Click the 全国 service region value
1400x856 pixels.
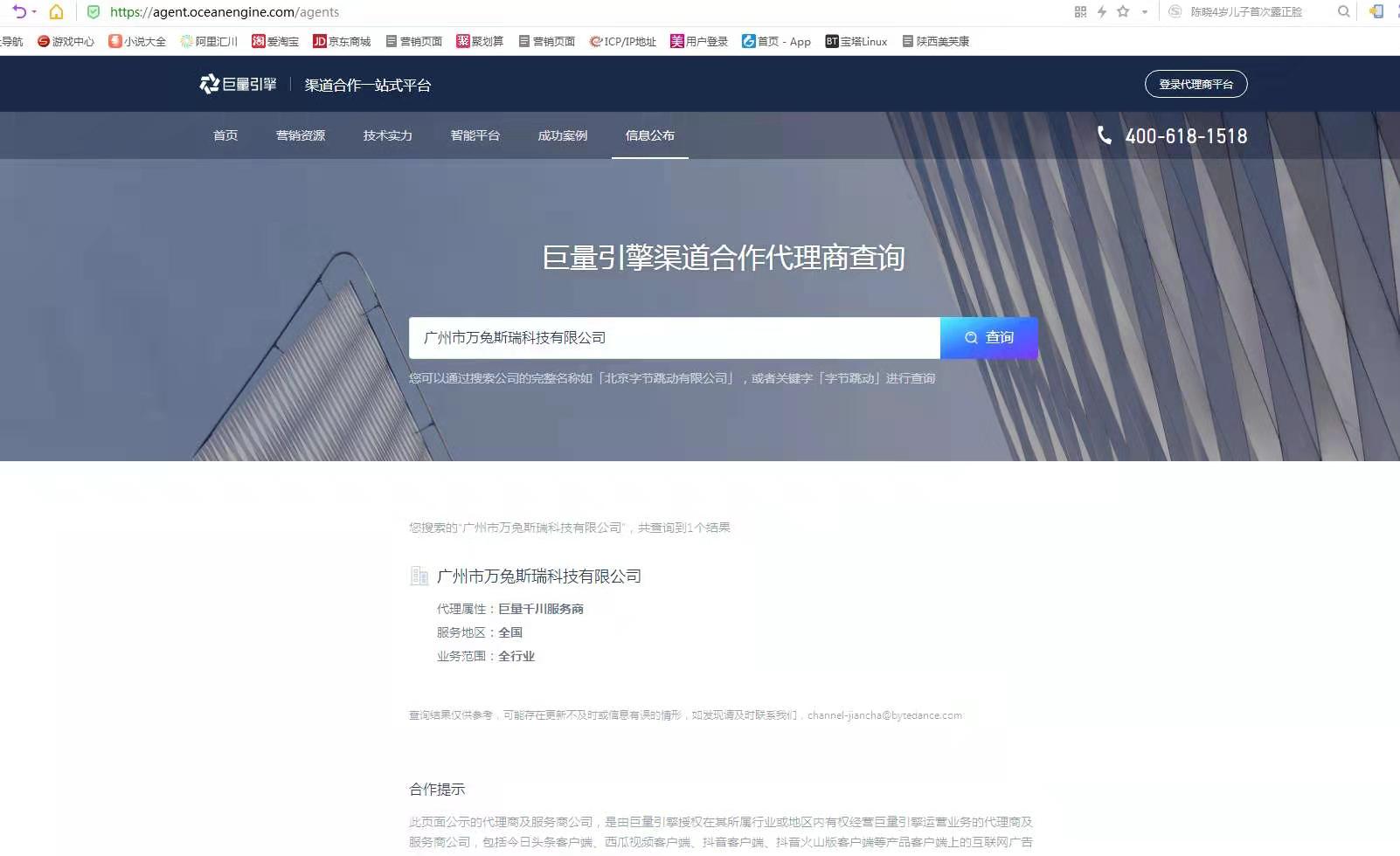coord(510,632)
